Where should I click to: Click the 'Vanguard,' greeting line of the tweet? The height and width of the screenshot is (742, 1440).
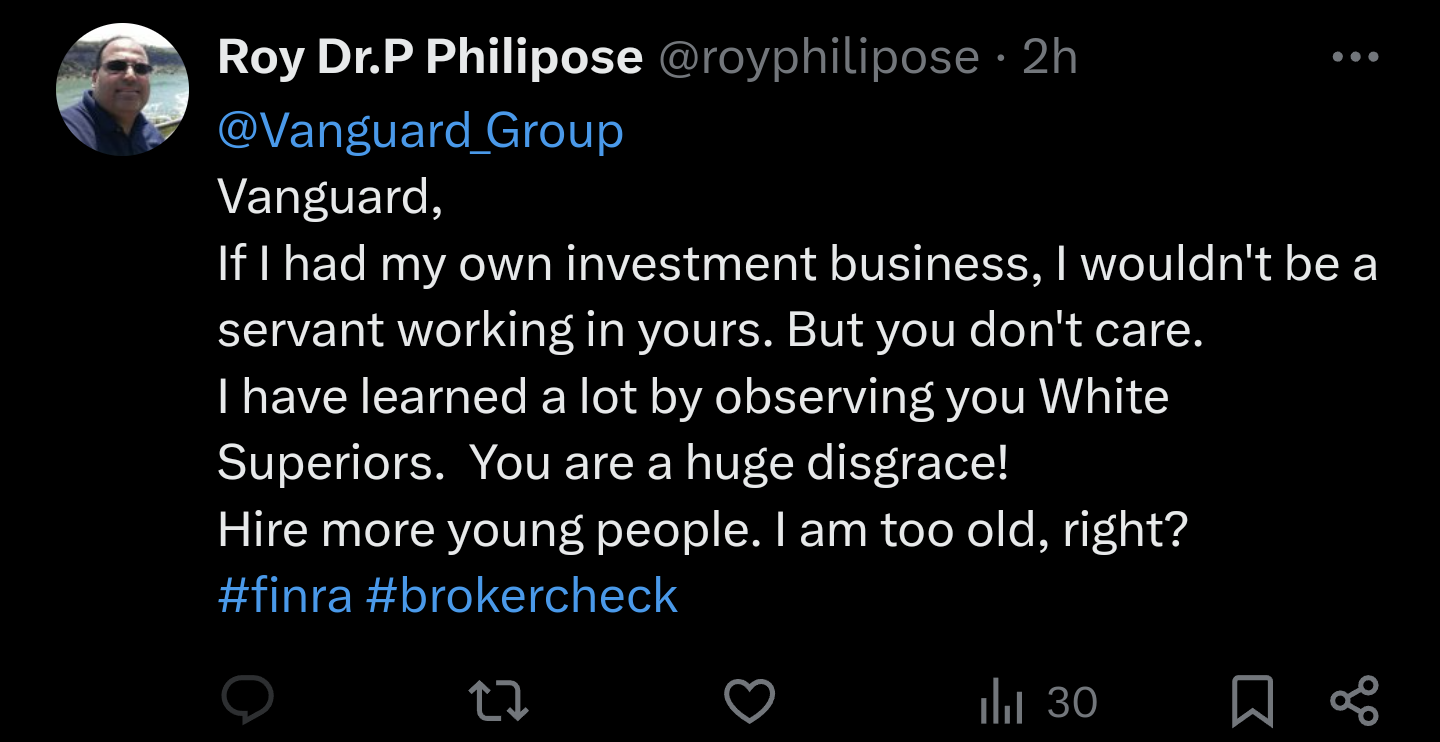(330, 198)
